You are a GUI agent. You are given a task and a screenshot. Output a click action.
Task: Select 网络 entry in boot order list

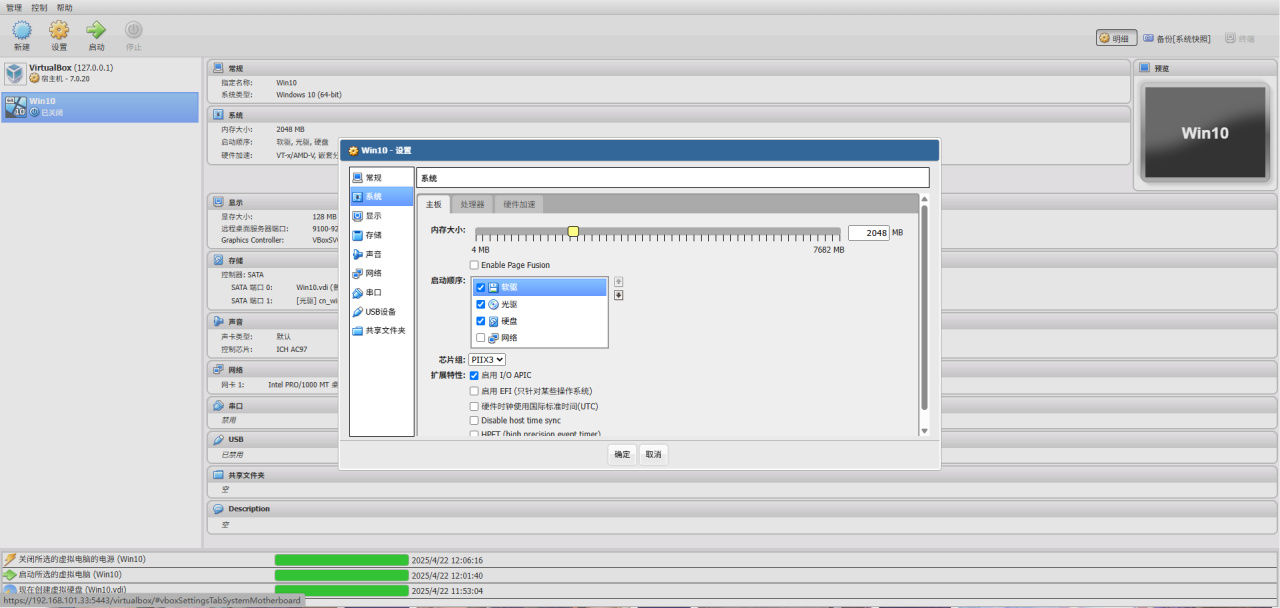(540, 338)
